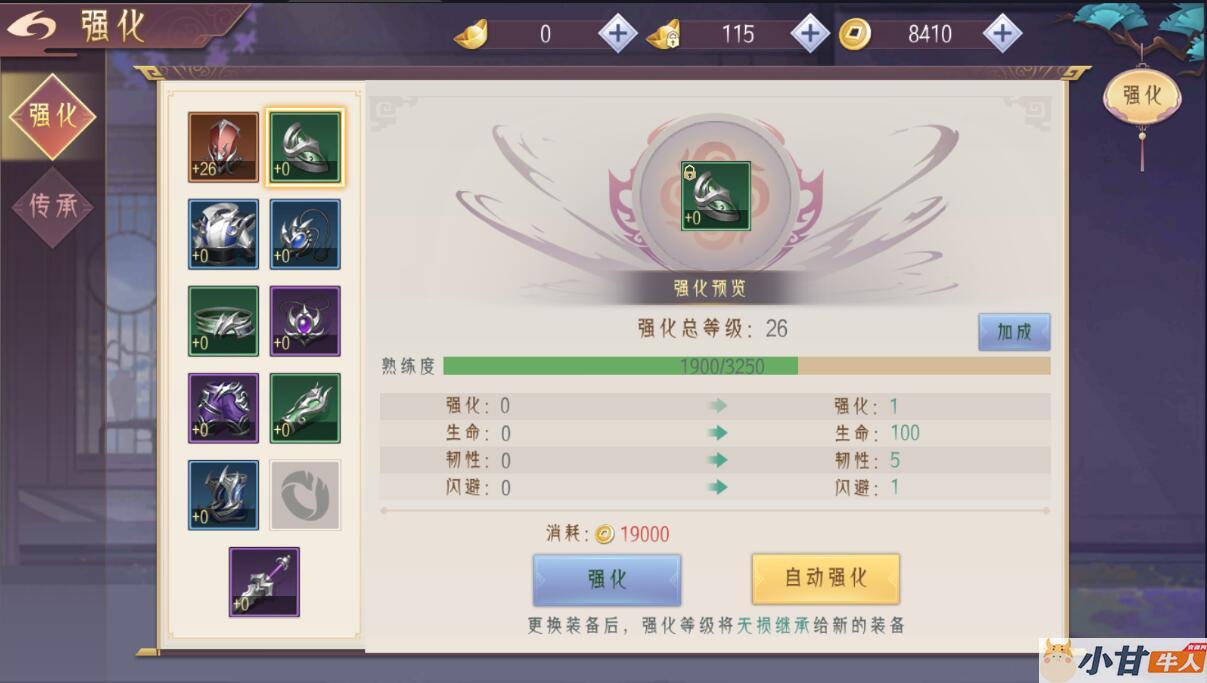Viewport: 1207px width, 683px height.
Task: Switch to the 传承 side tab
Action: (52, 206)
